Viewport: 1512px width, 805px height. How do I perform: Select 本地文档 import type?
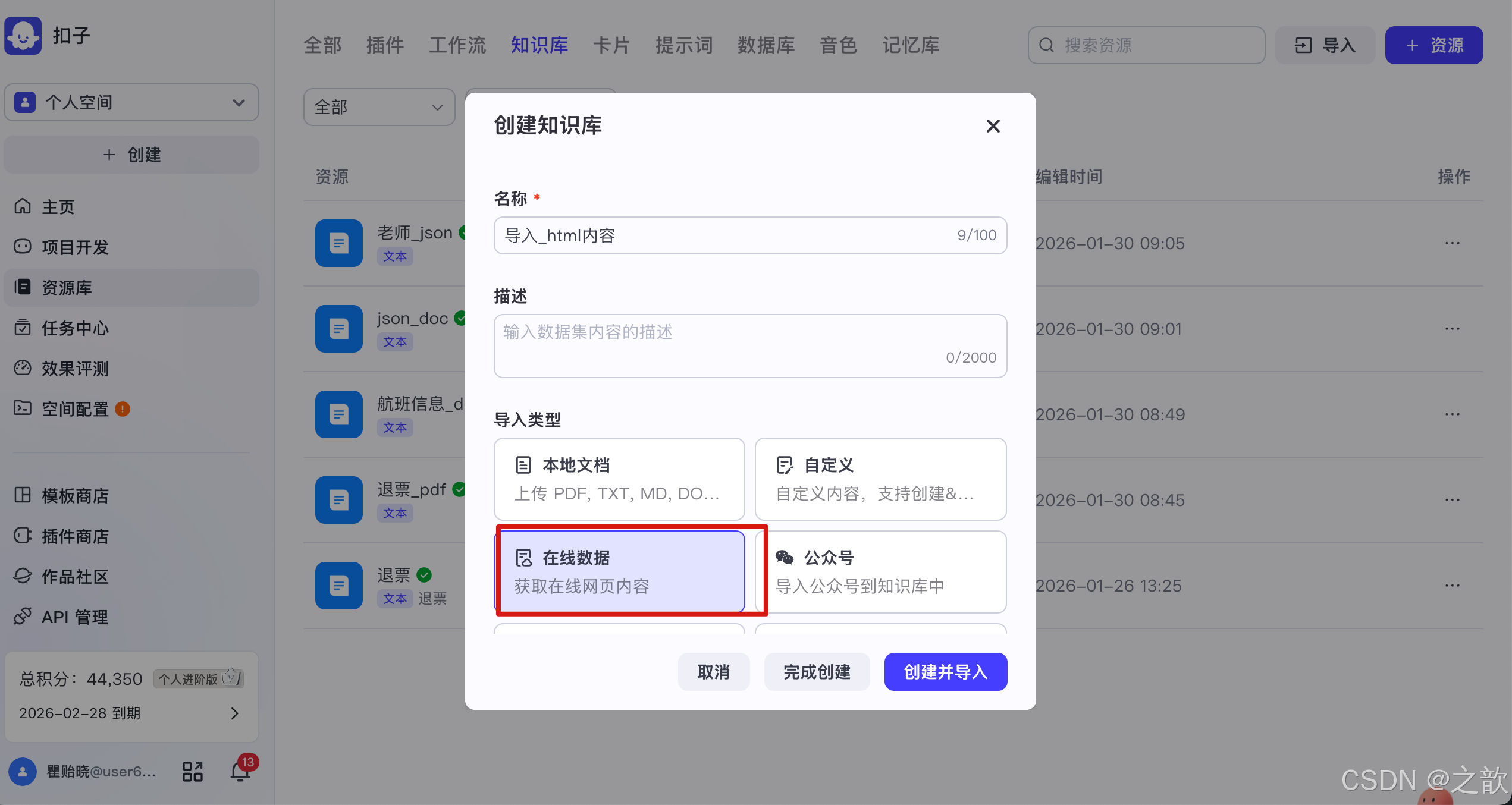(x=619, y=479)
